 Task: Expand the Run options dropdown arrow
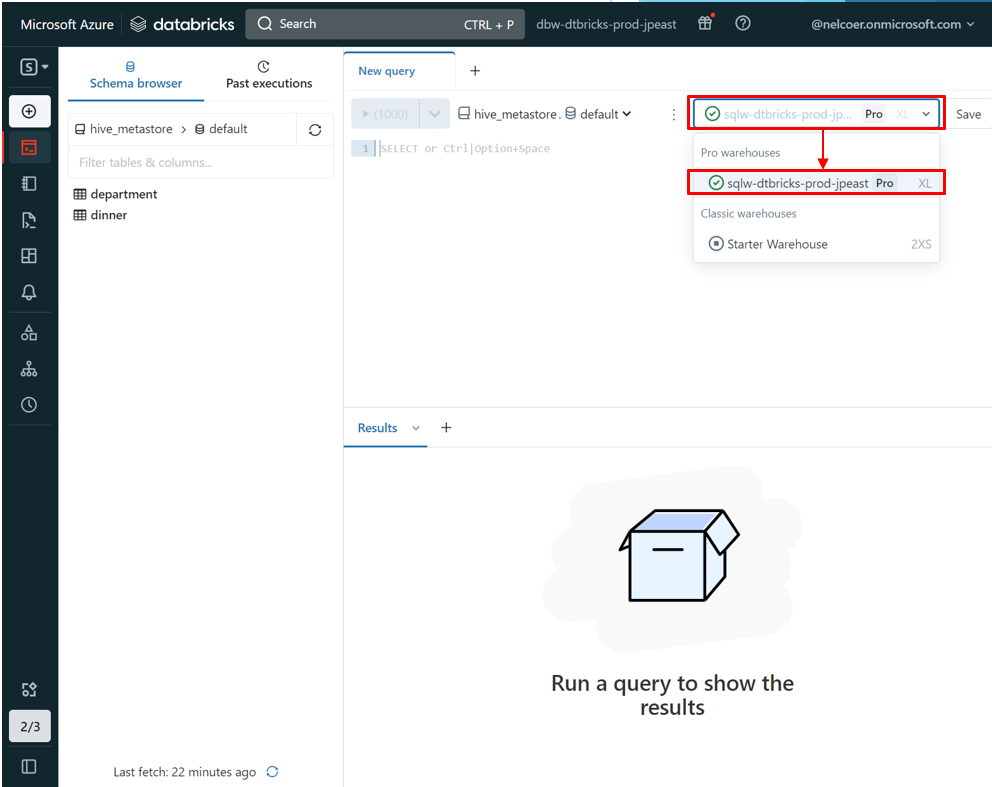[435, 114]
